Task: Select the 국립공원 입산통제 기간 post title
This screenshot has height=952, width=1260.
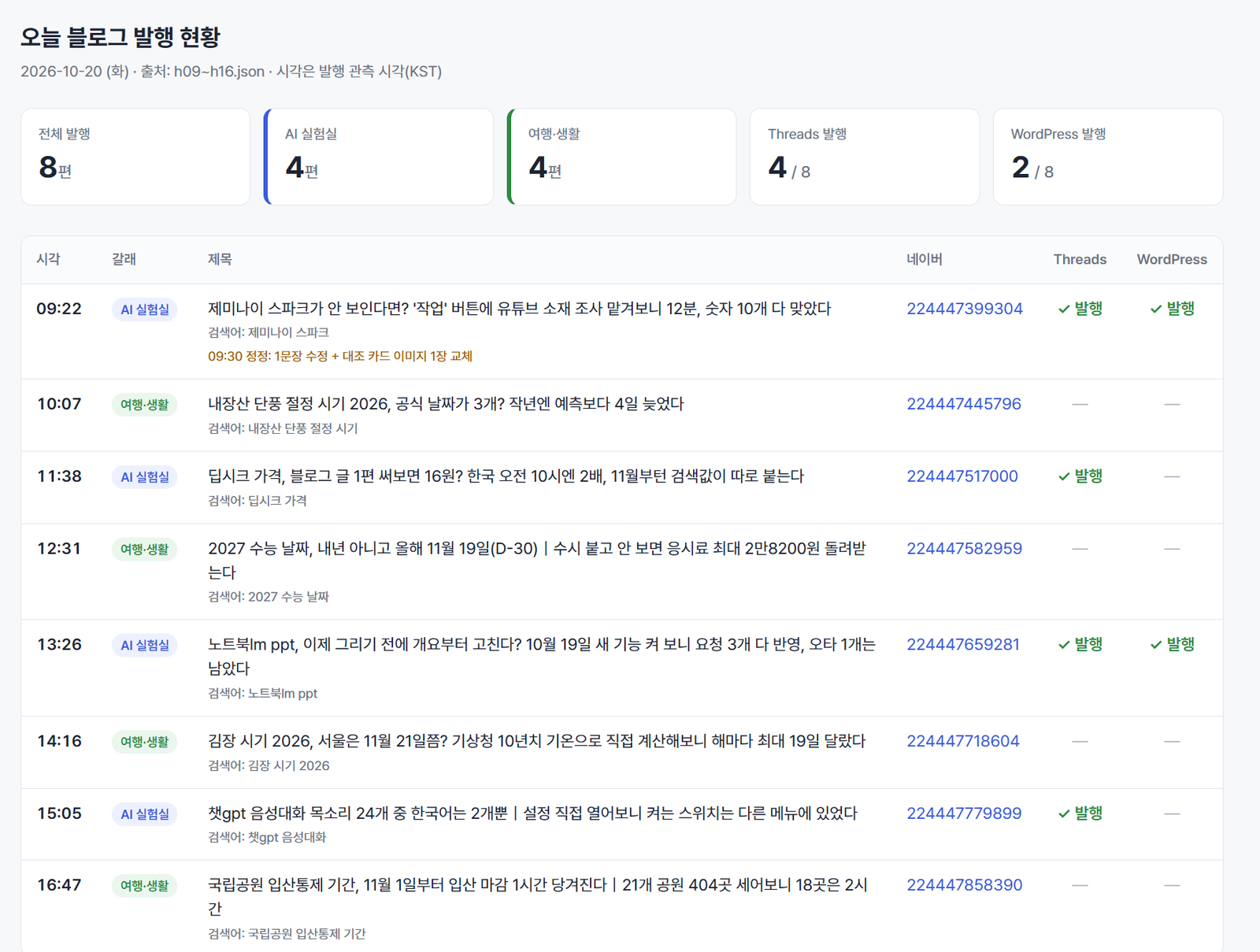Action: coord(538,897)
